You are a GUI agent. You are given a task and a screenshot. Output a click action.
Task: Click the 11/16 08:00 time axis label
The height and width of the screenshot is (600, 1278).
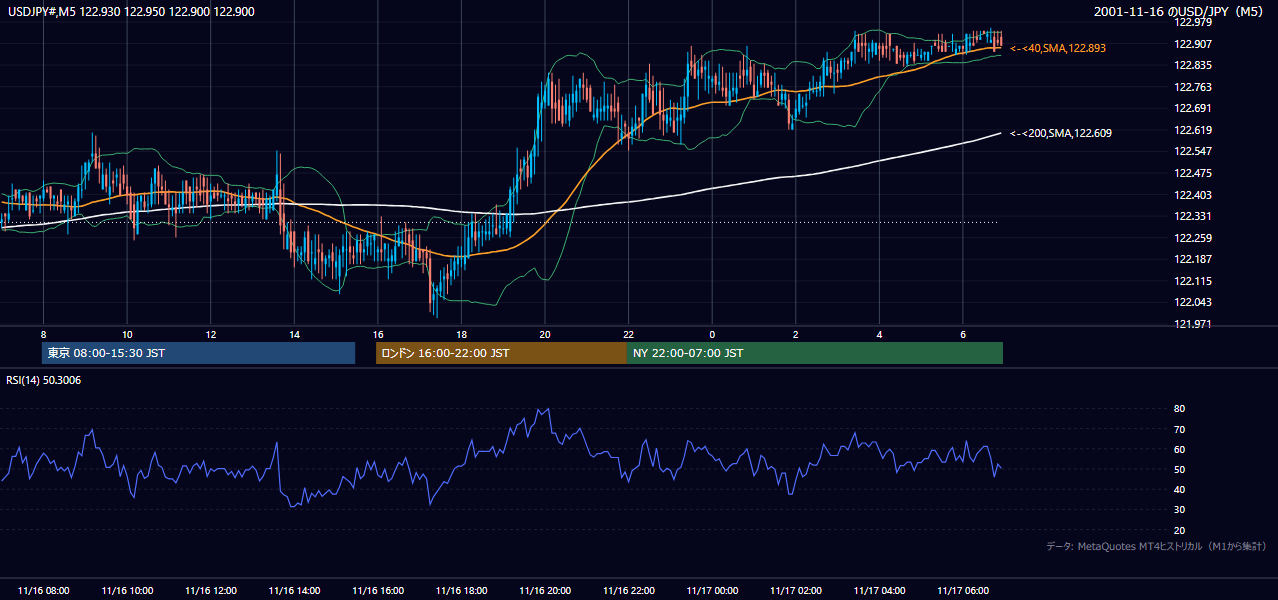tap(43, 591)
